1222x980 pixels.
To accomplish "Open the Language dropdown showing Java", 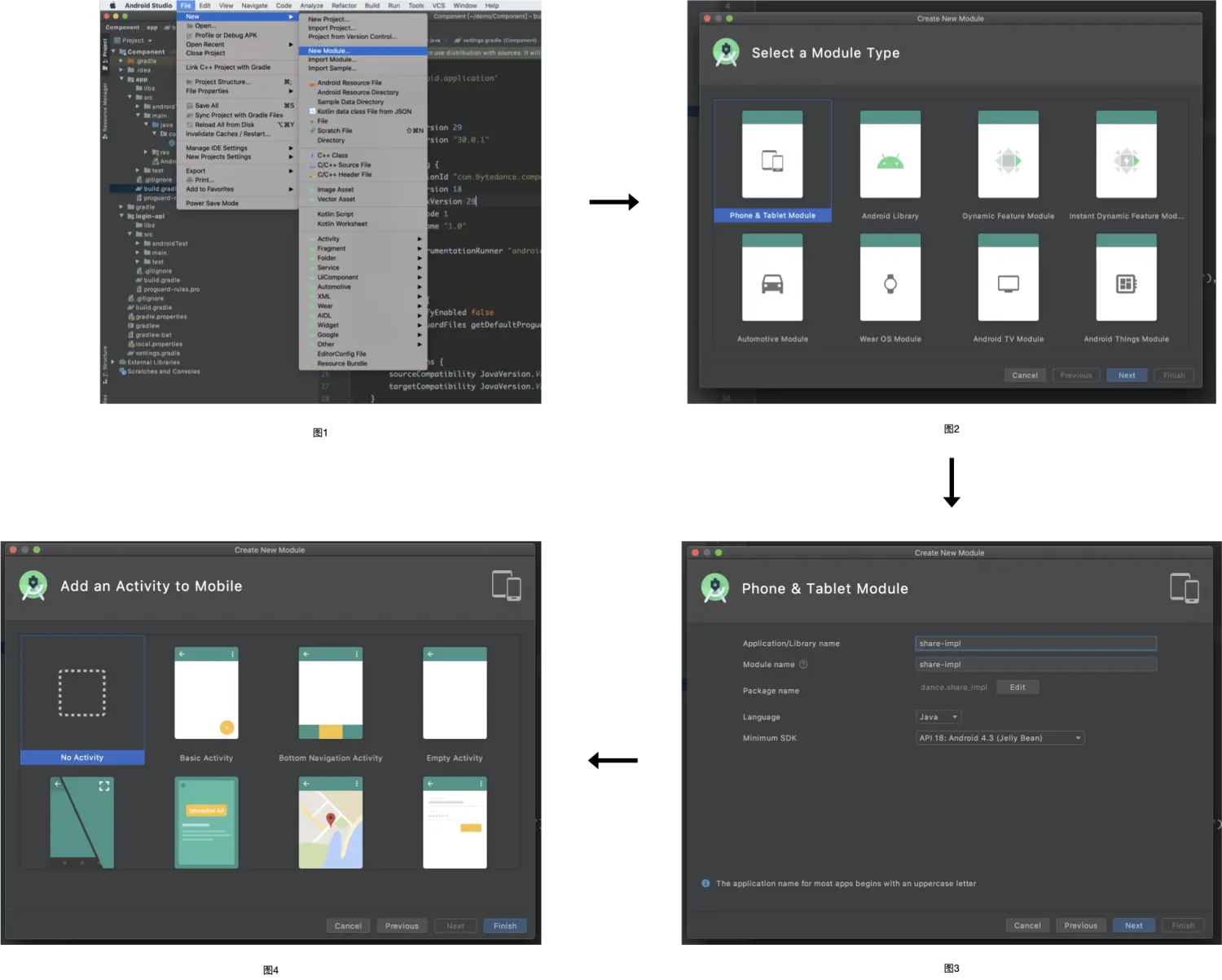I will click(x=938, y=717).
